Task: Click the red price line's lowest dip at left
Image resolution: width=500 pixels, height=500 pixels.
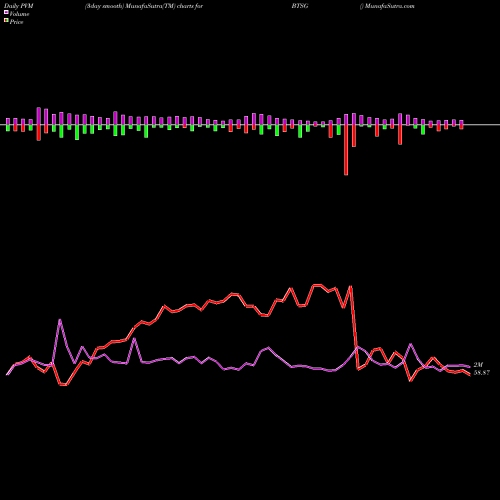Action: click(63, 385)
